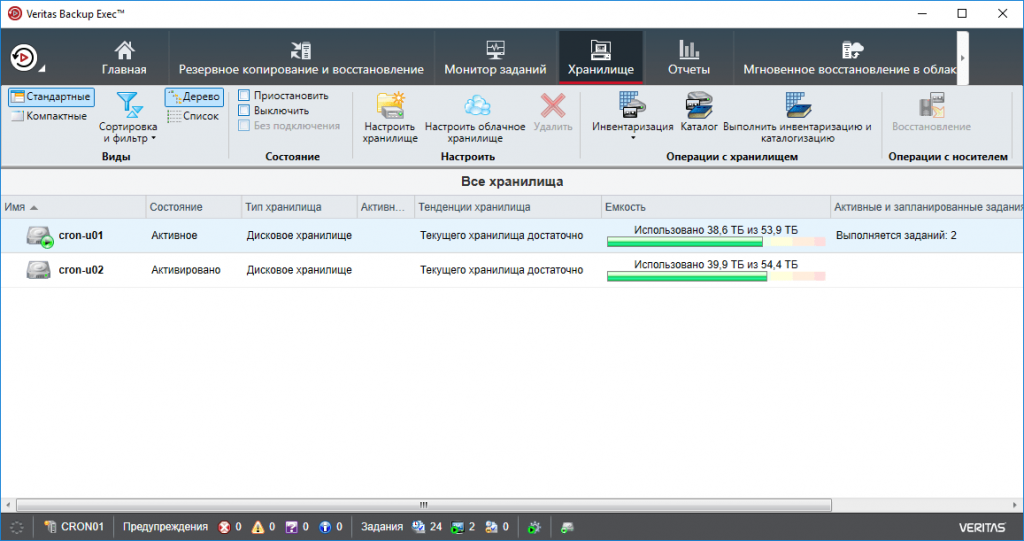
Task: Check the Приостановить checkbox
Action: pos(244,95)
